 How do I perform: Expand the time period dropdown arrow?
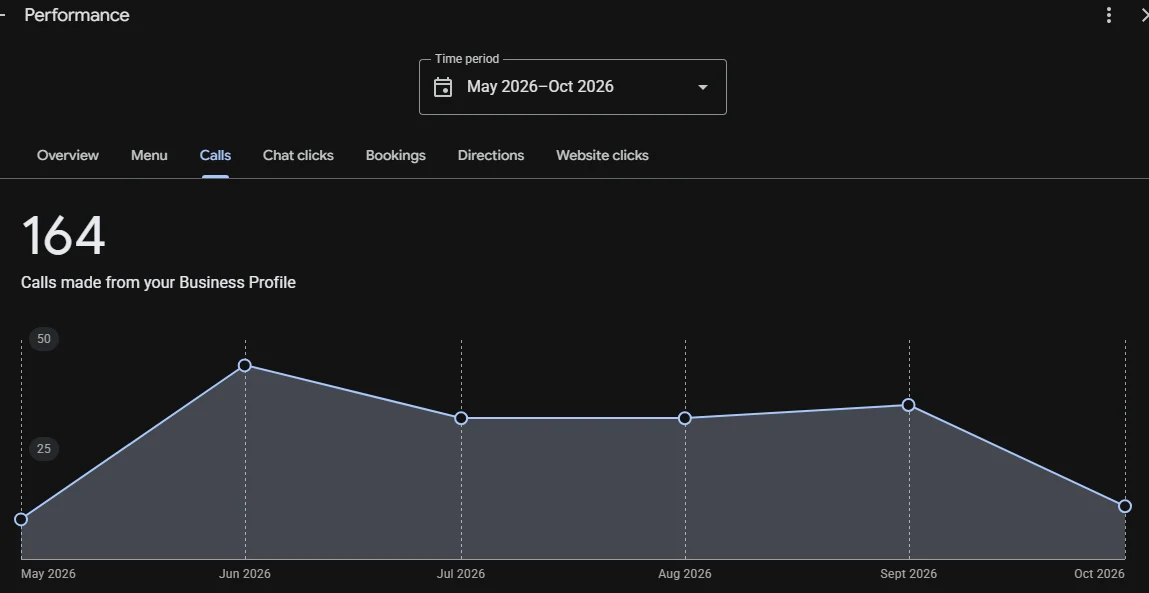pyautogui.click(x=703, y=87)
